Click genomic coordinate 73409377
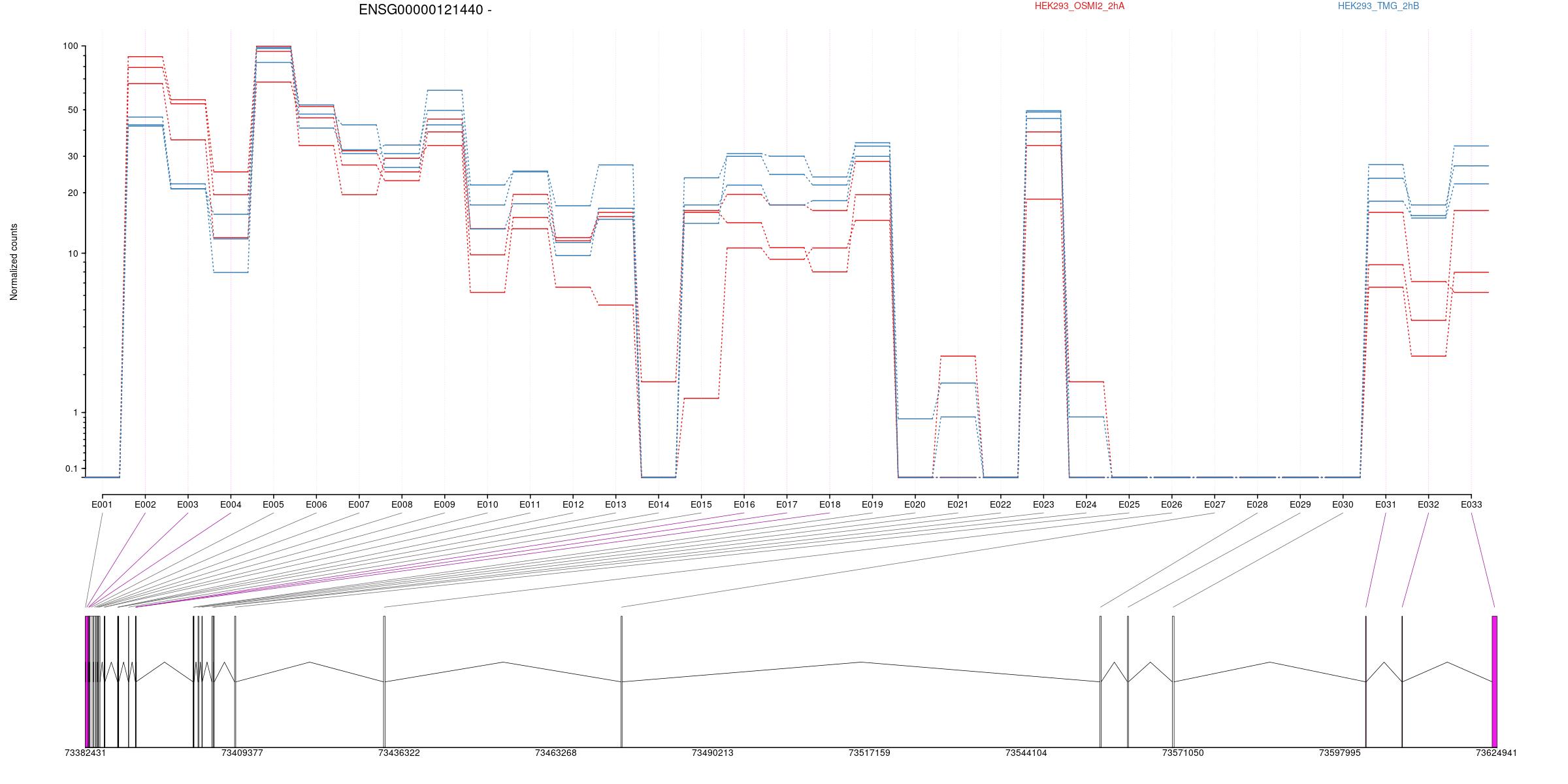 242,753
